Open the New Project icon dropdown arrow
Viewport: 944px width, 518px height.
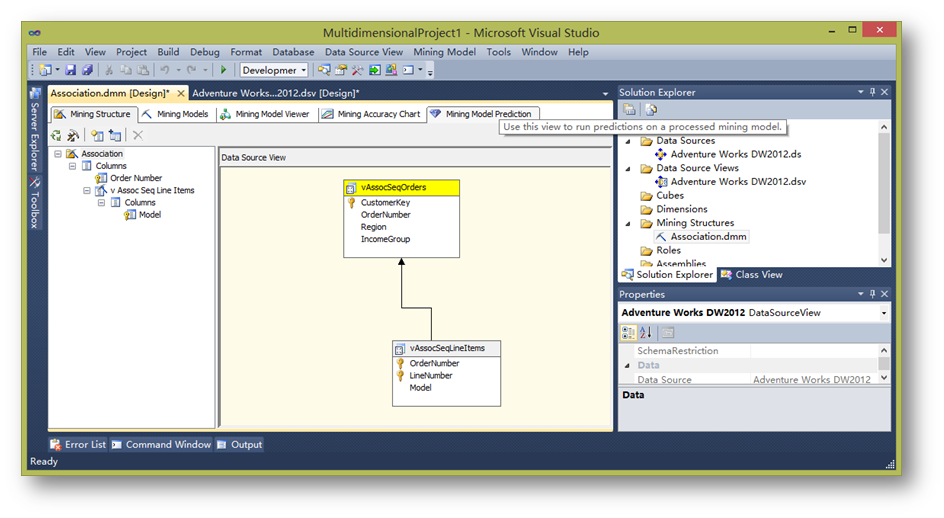57,70
